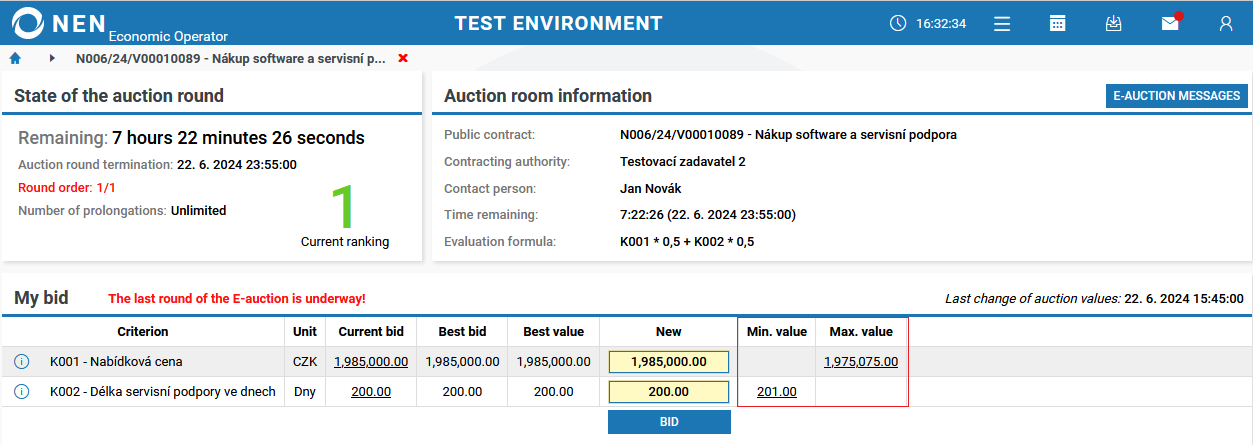Select the N006/24/V00010089 breadcrumb tab

(x=230, y=59)
